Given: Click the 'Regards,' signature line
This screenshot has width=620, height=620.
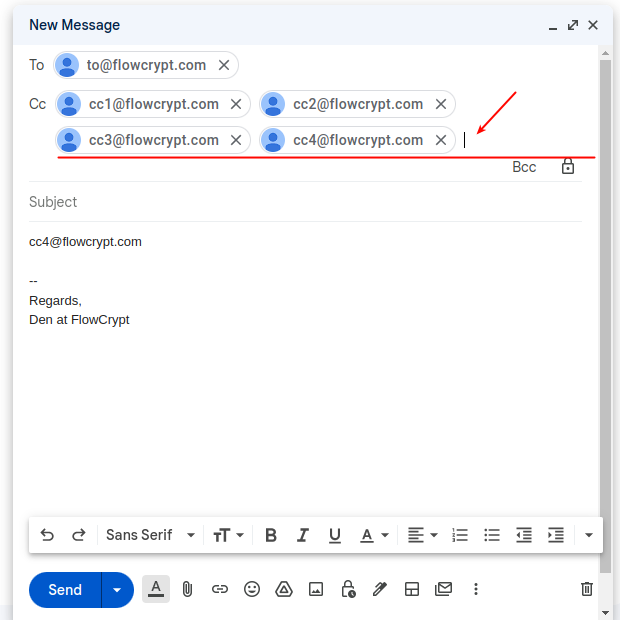Looking at the screenshot, I should [55, 301].
